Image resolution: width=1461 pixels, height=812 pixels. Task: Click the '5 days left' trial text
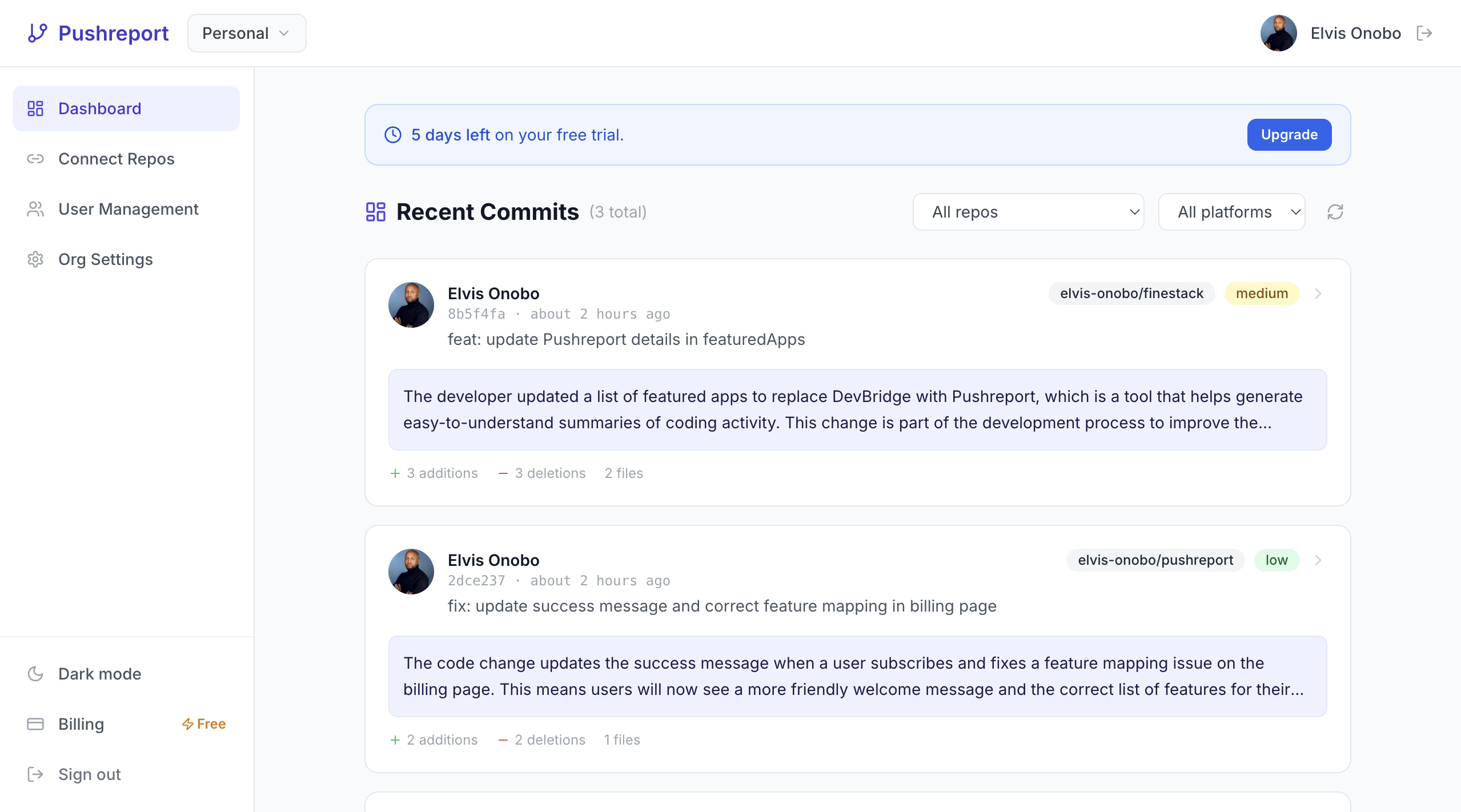pos(450,135)
